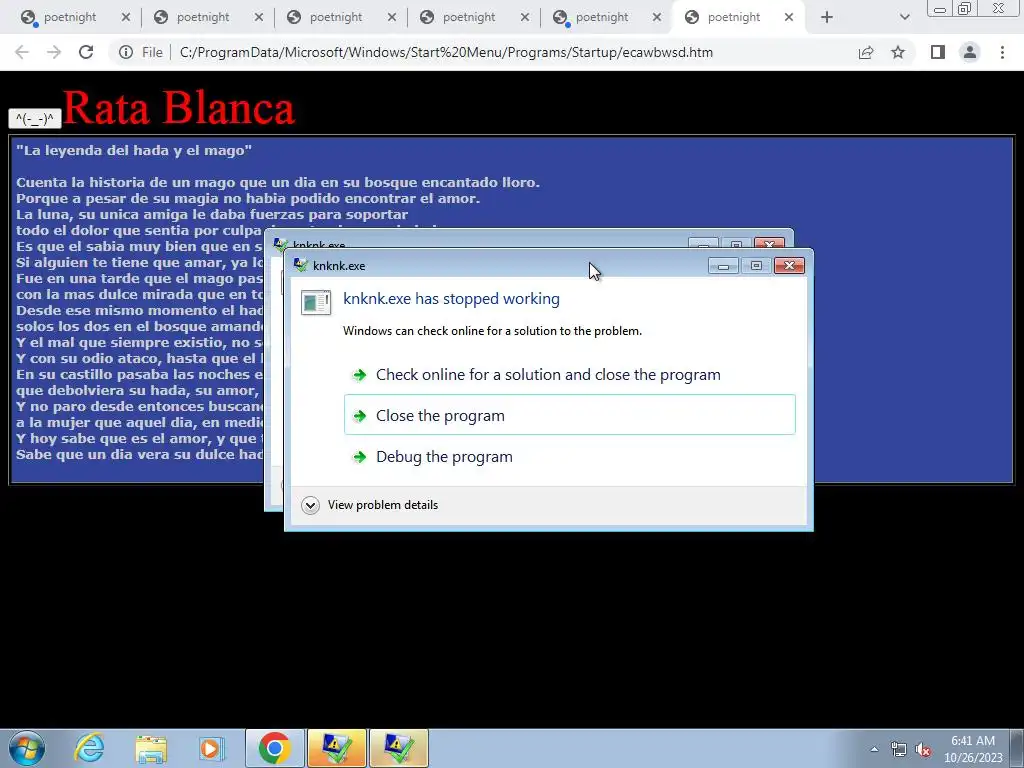Click the error dialog application icon

tap(316, 302)
